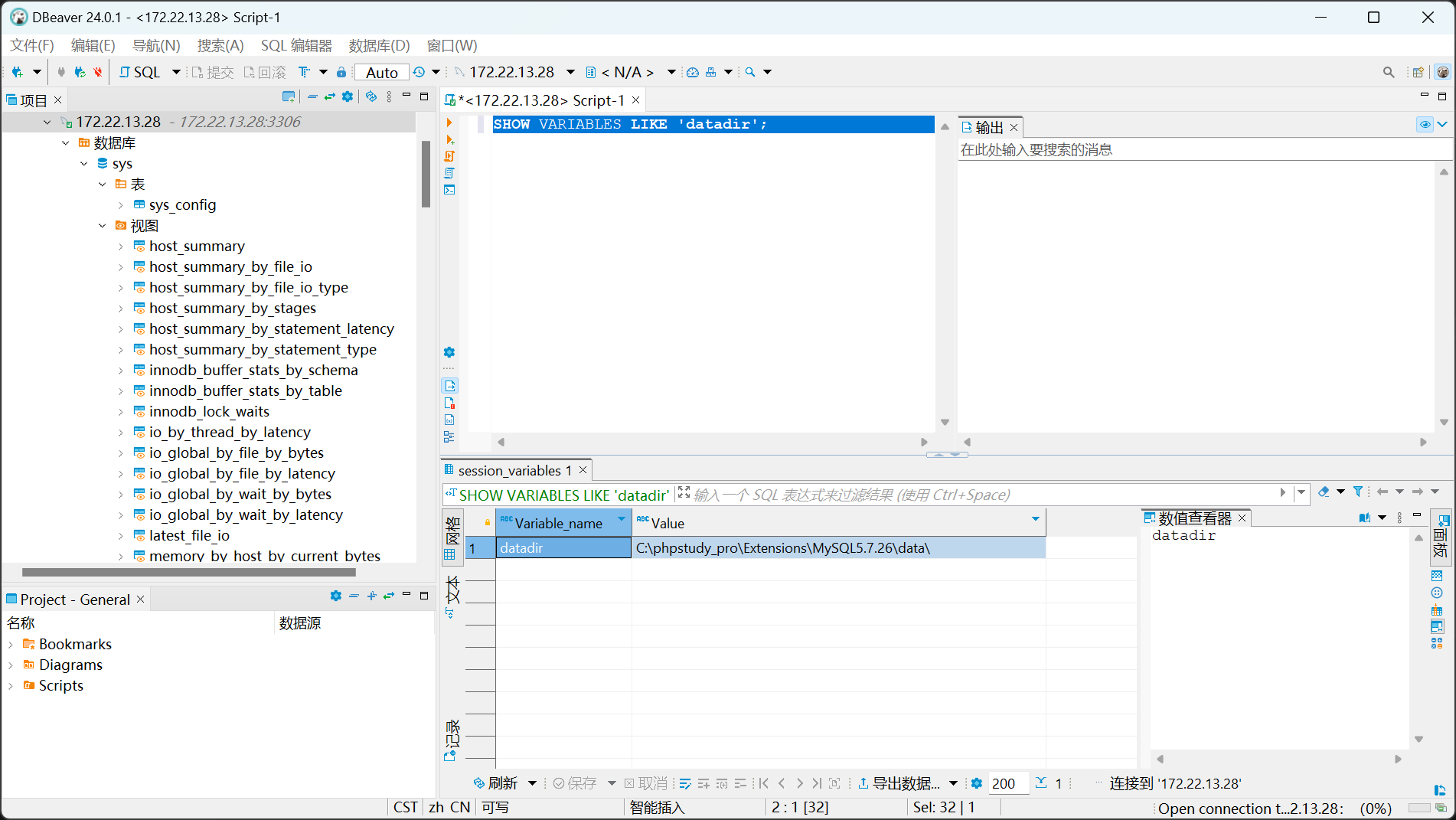
Task: Click the filter funnel icon in the results toolbar
Action: pyautogui.click(x=1358, y=492)
